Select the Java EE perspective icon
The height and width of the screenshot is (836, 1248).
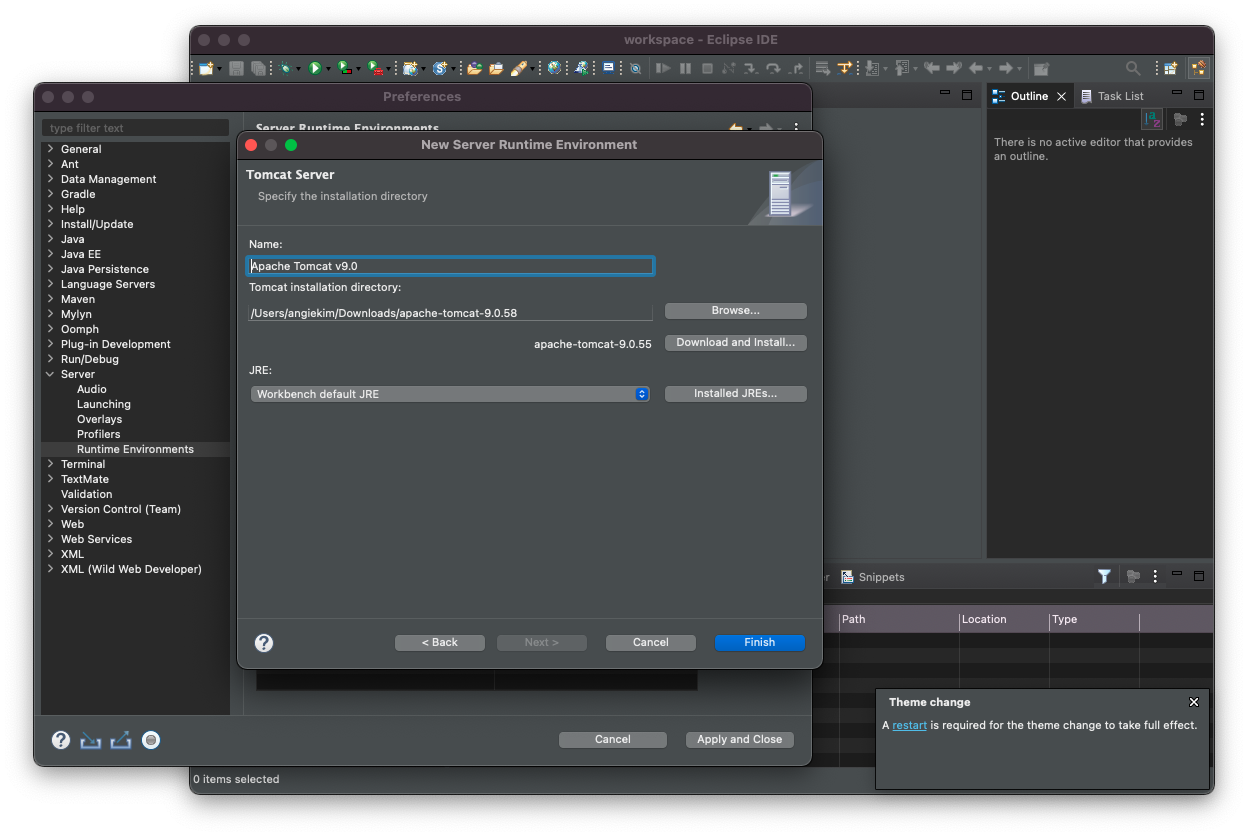point(1198,68)
